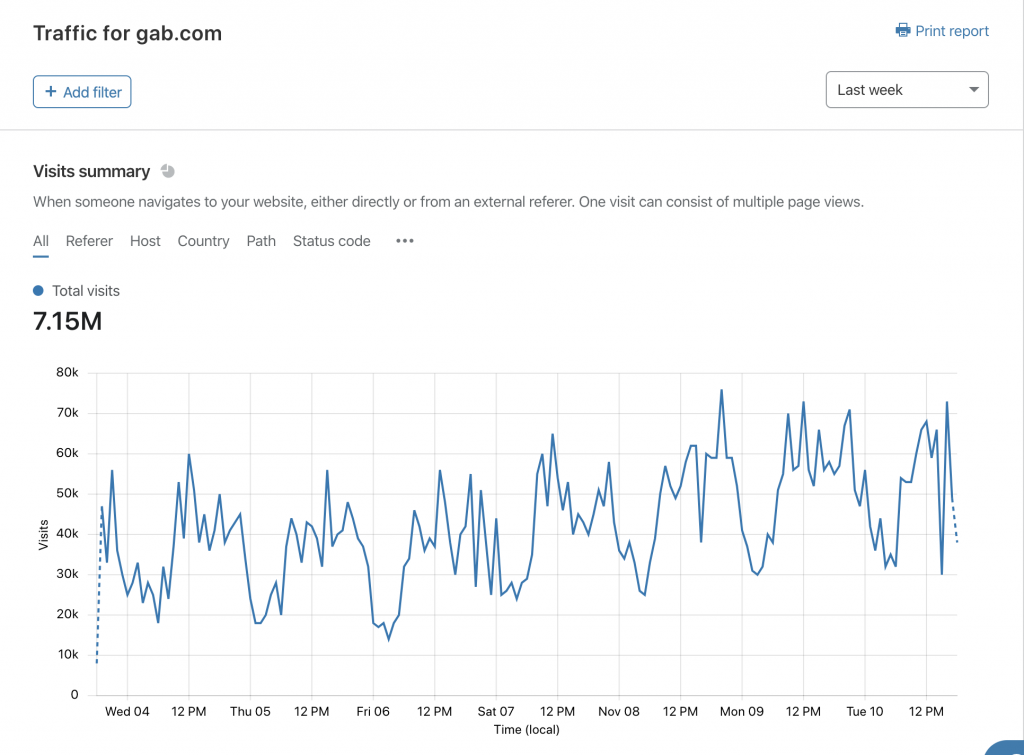The height and width of the screenshot is (755, 1024).
Task: Click the Print report link text
Action: pyautogui.click(x=952, y=31)
